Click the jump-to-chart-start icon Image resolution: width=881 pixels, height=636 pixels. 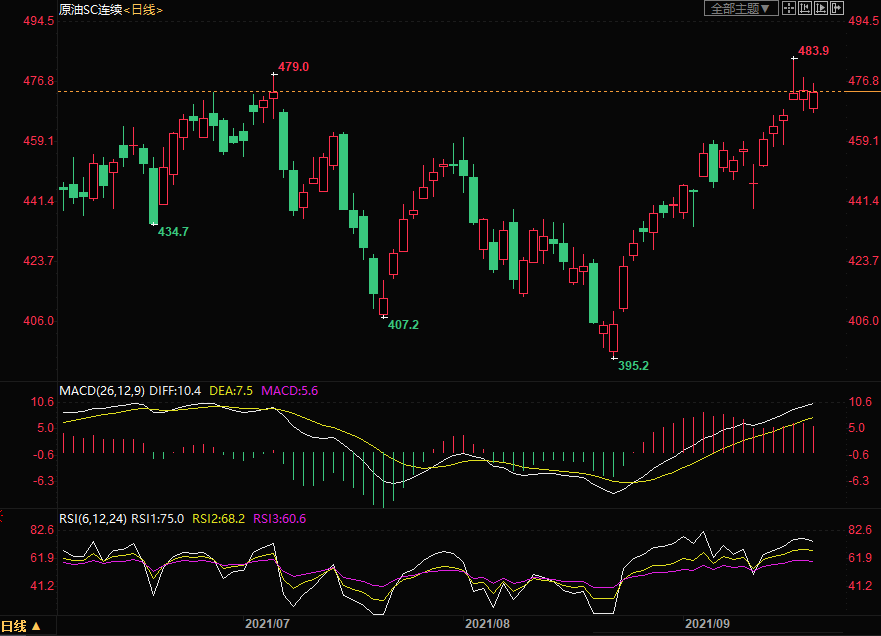805,8
